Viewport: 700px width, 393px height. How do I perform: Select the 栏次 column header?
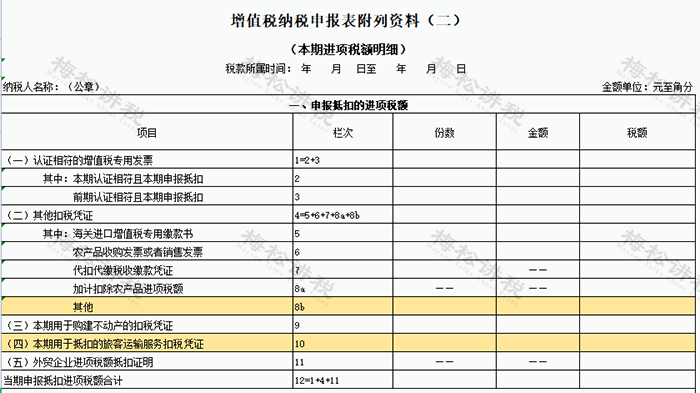343,132
